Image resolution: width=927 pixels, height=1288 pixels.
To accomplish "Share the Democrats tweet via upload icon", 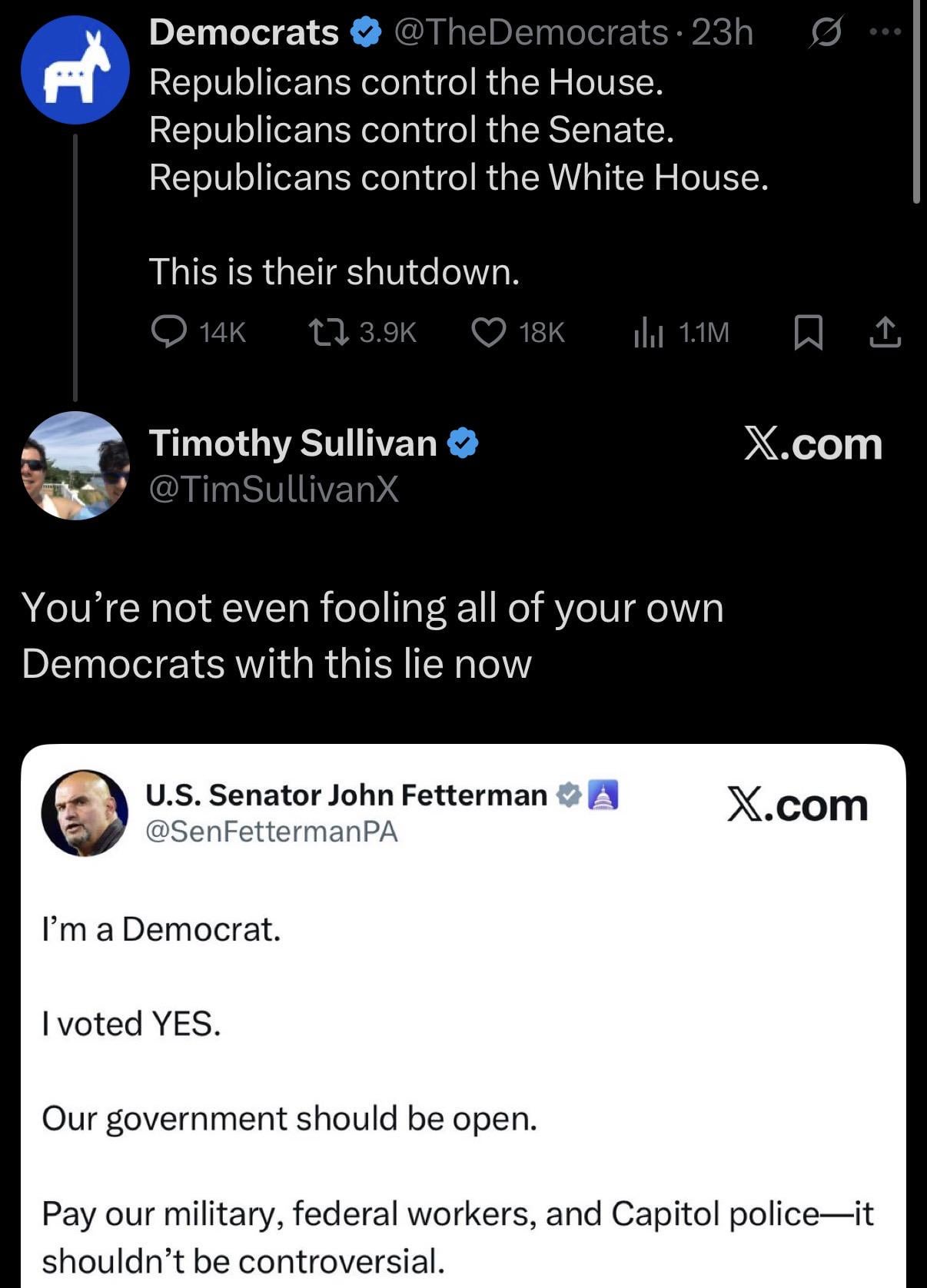I will 885,332.
